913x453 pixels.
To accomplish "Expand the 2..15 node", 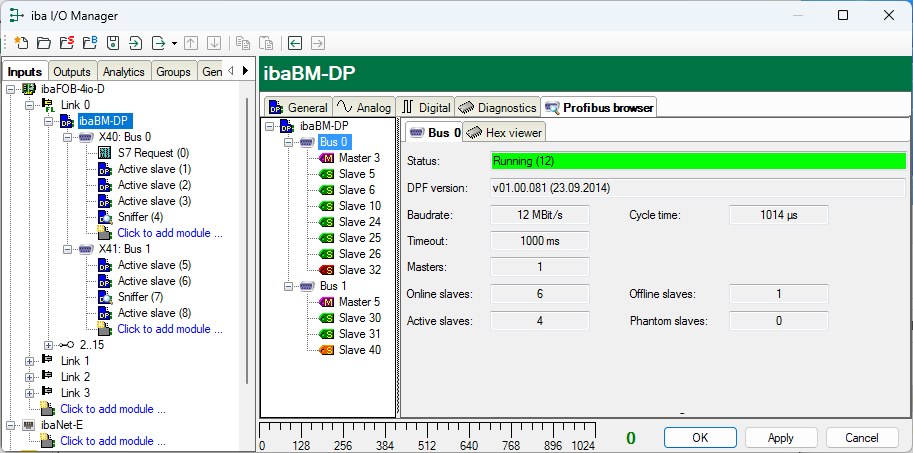I will pos(49,345).
